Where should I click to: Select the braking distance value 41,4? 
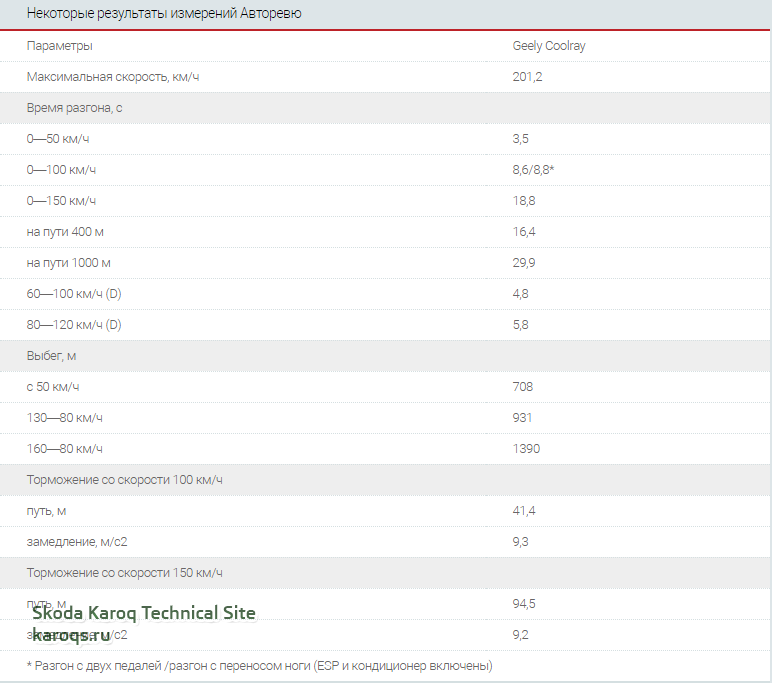(524, 511)
